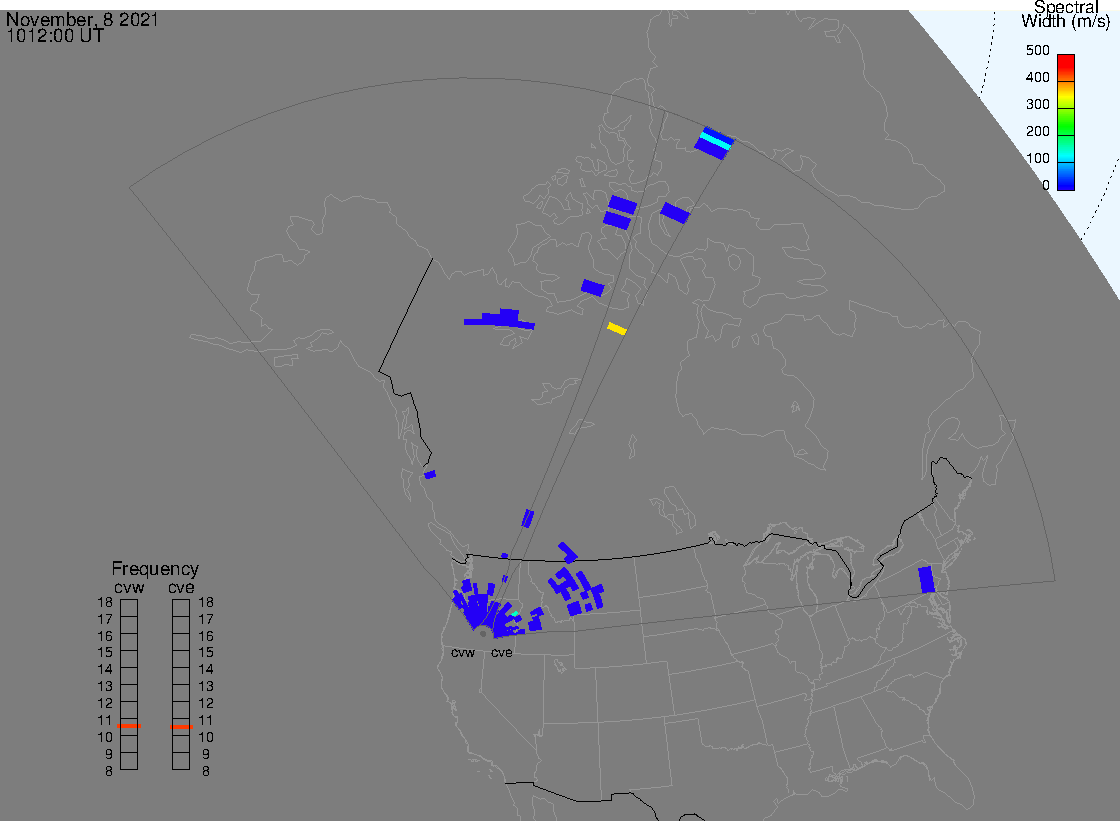
Task: Select the blue data patch on US east coast
Action: click(x=926, y=579)
